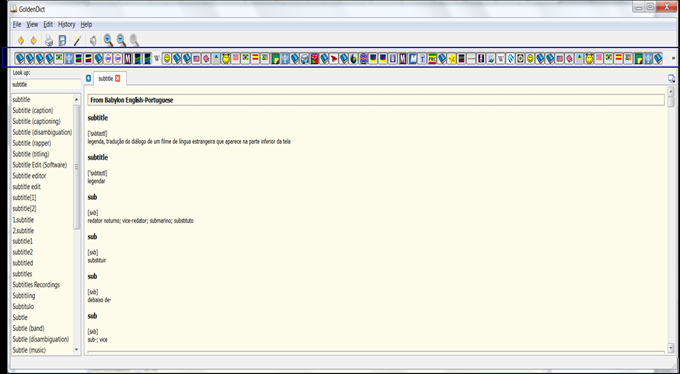This screenshot has height=374, width=680.
Task: Select 'Subtitle (caption)' in word list
Action: click(x=33, y=111)
